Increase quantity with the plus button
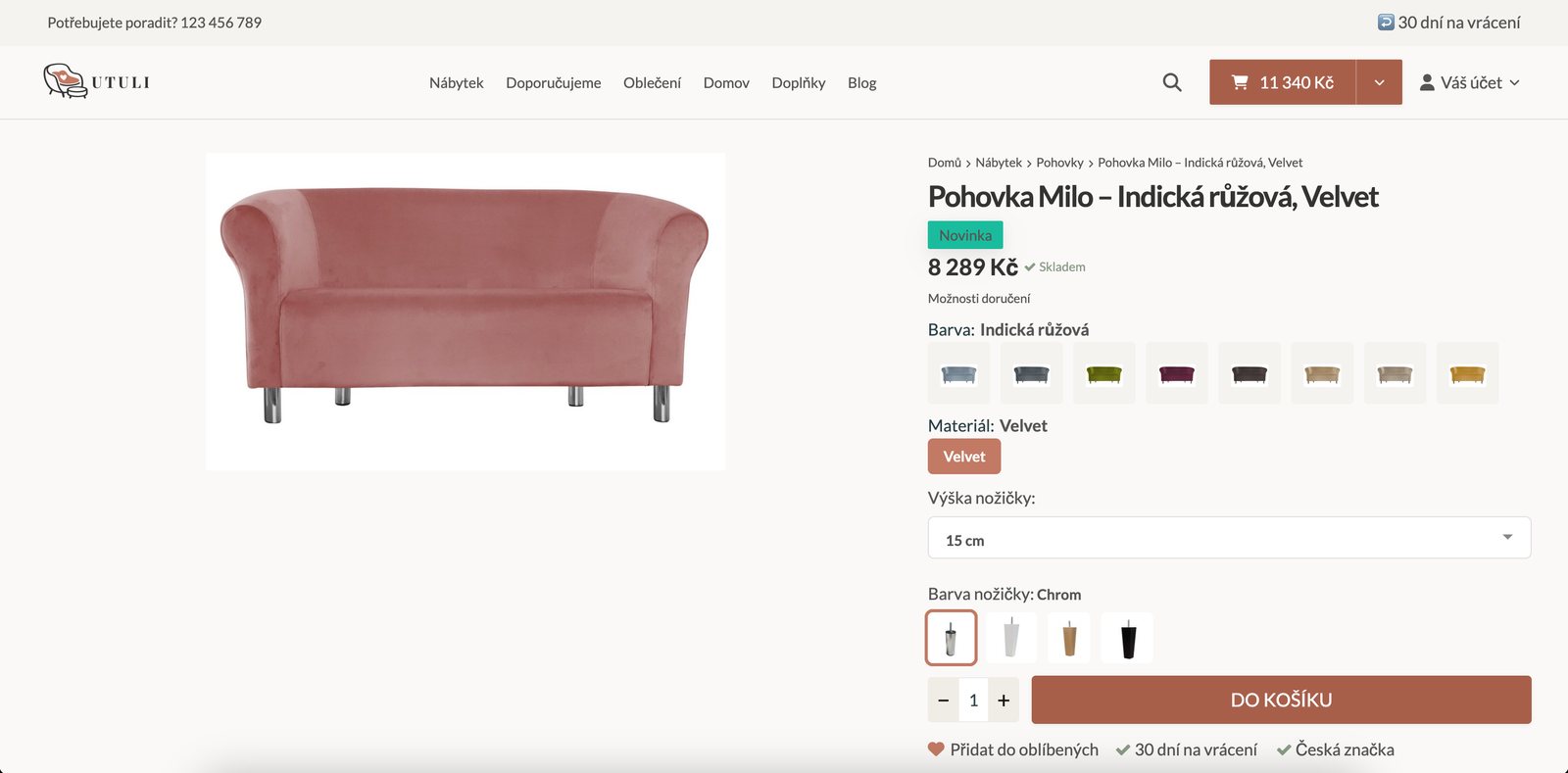 1004,701
